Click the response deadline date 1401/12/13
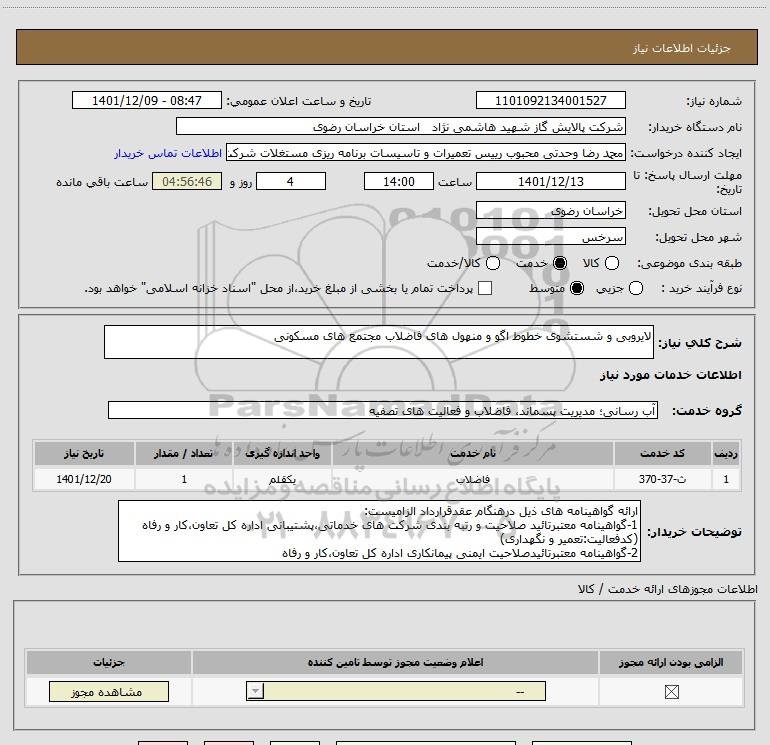Screen dimensions: 770x745 tap(550, 181)
